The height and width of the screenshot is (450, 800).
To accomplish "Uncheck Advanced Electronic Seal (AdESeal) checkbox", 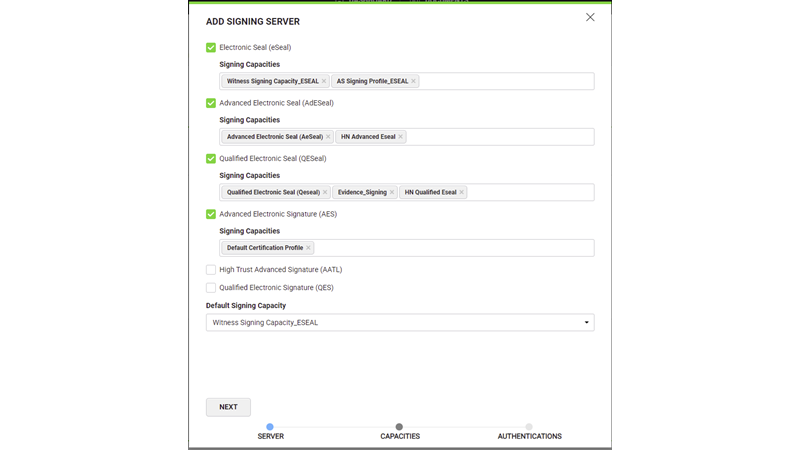I will [211, 103].
